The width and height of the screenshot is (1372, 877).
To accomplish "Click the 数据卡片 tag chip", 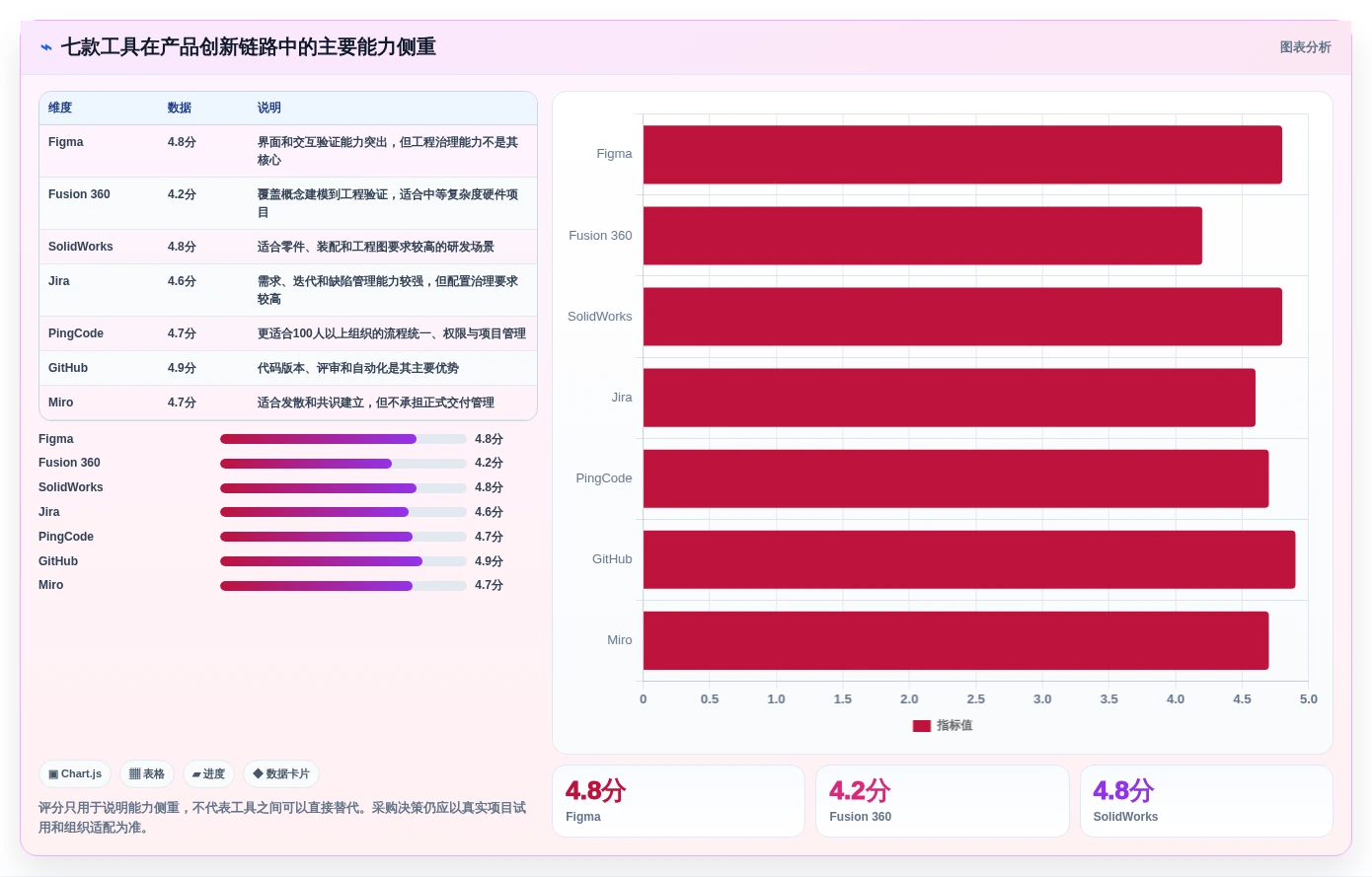I will 281,774.
